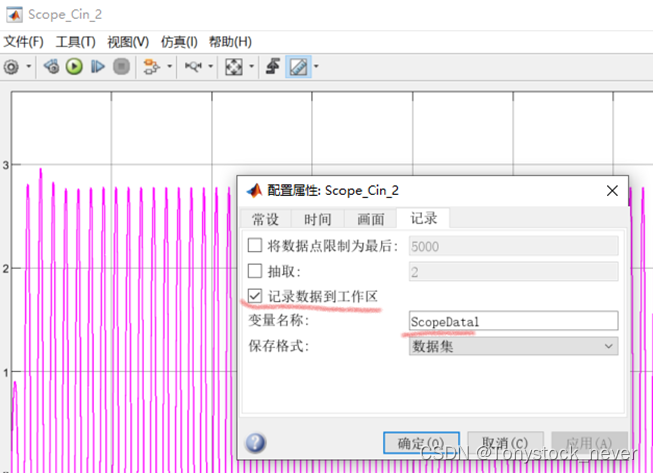Select the 记录 tab
The height and width of the screenshot is (473, 653).
point(424,218)
